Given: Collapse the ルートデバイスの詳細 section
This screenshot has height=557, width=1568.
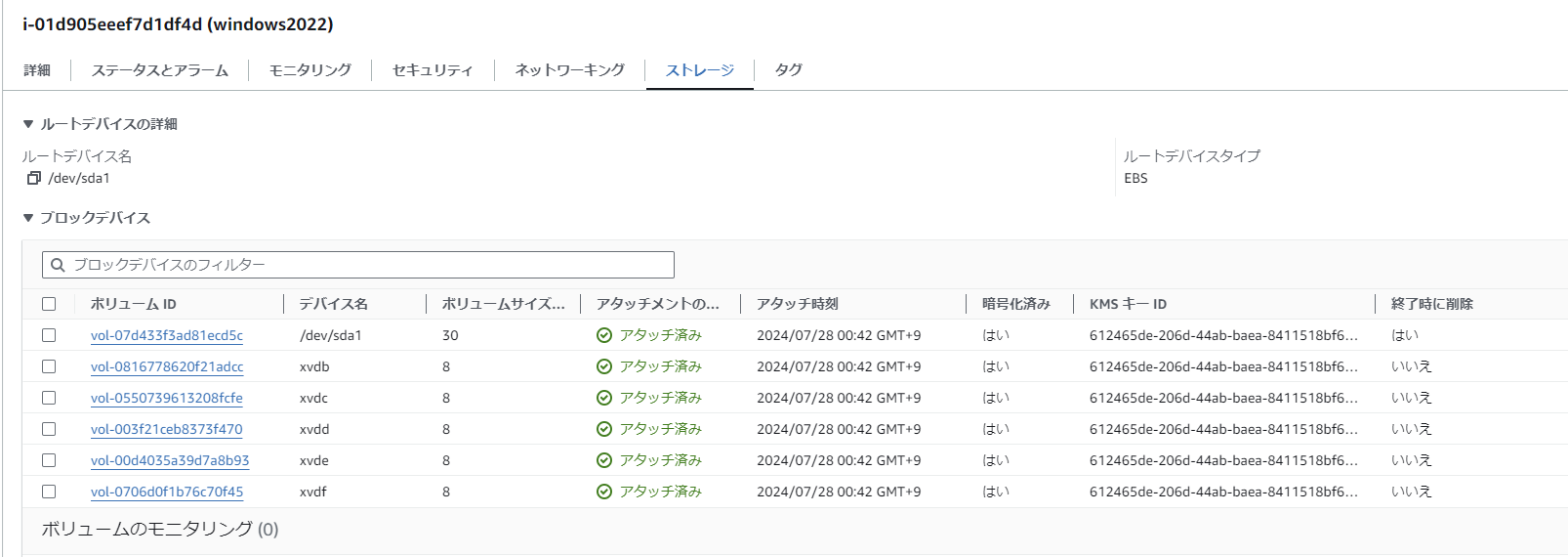Looking at the screenshot, I should 28,124.
